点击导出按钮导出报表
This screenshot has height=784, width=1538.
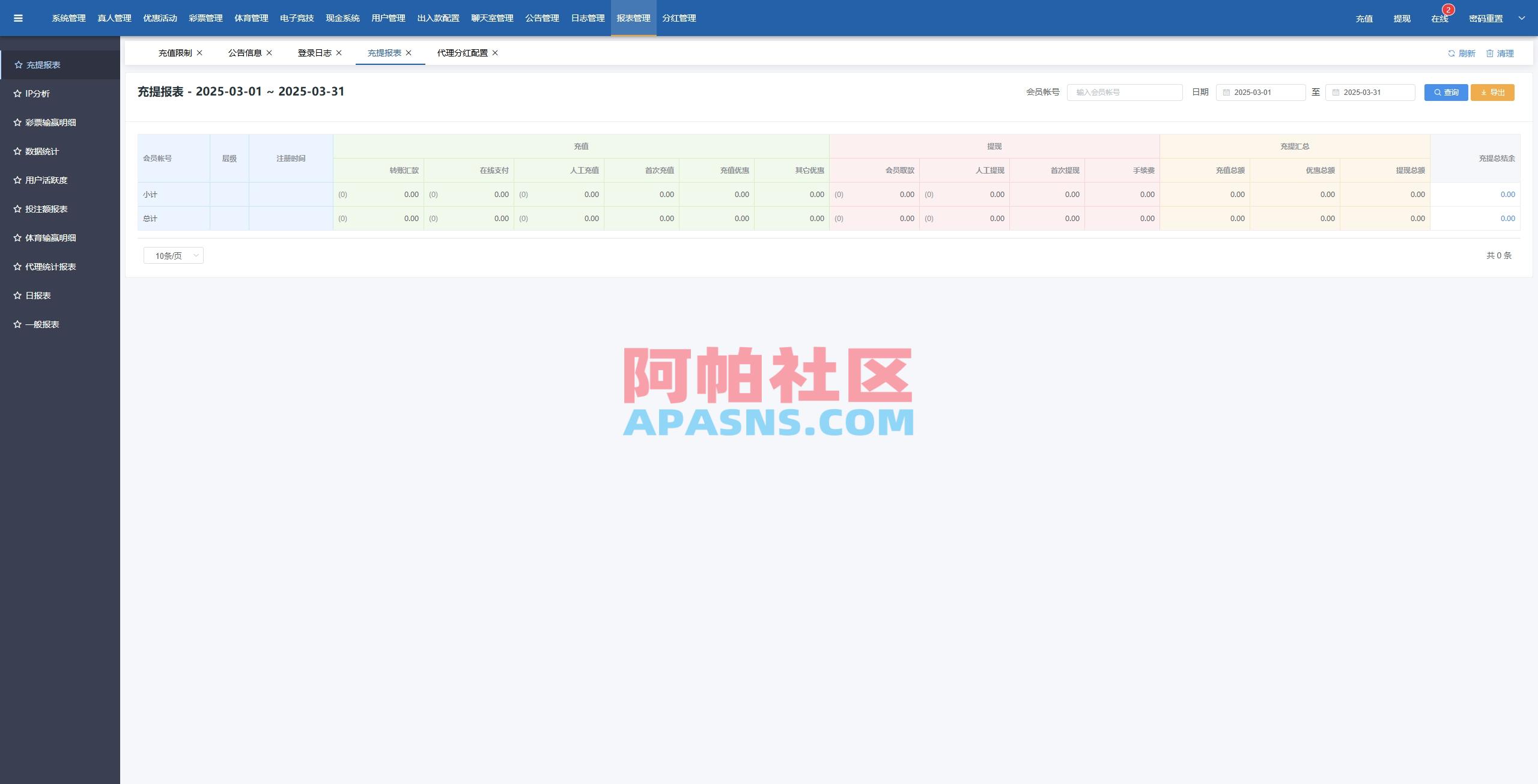pos(1492,92)
